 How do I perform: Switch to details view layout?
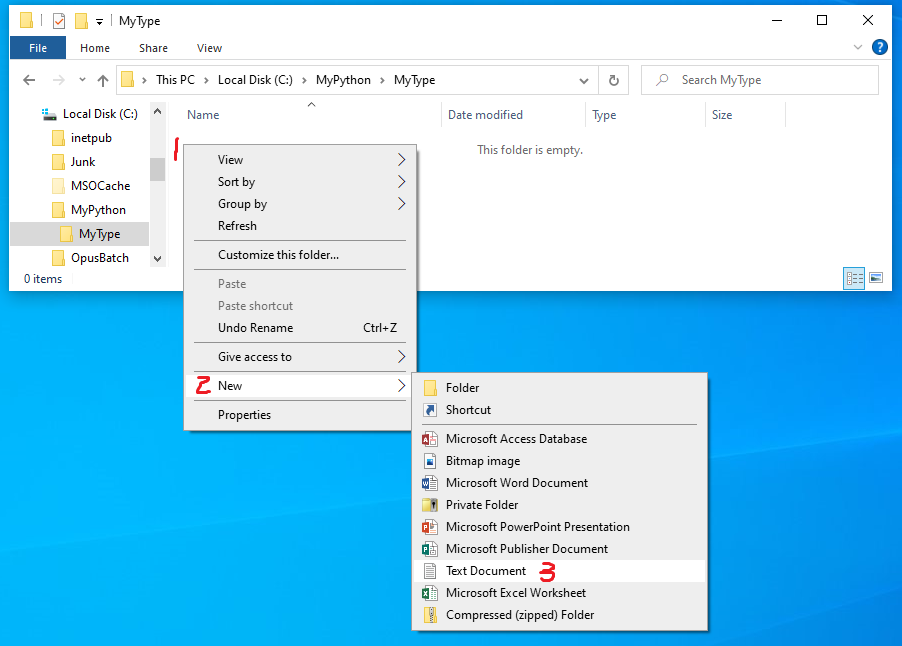(x=854, y=278)
